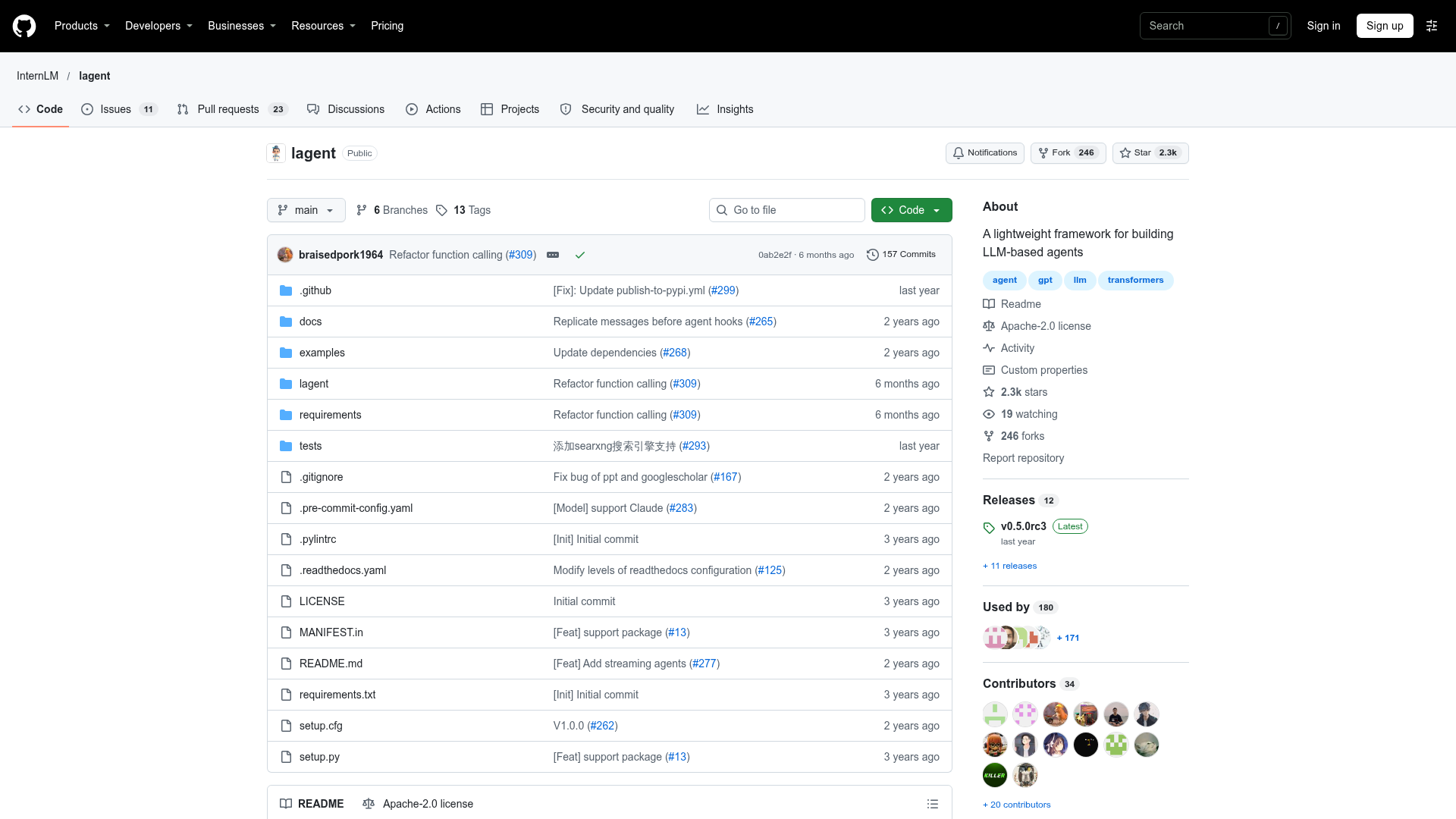Expand commit message details ellipsis button
The width and height of the screenshot is (1456, 819).
click(553, 255)
